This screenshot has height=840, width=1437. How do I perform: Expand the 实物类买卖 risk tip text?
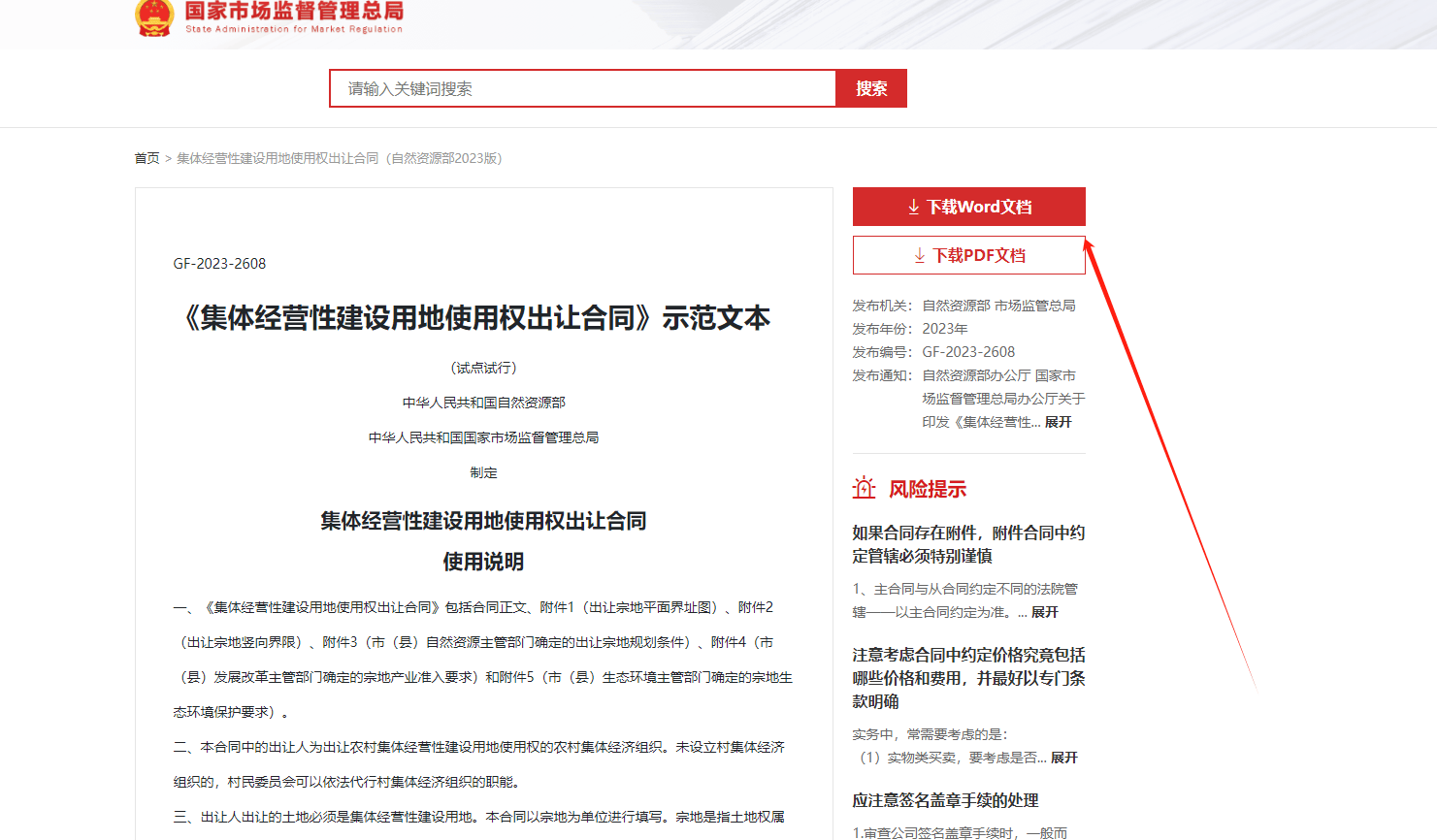click(x=1063, y=758)
